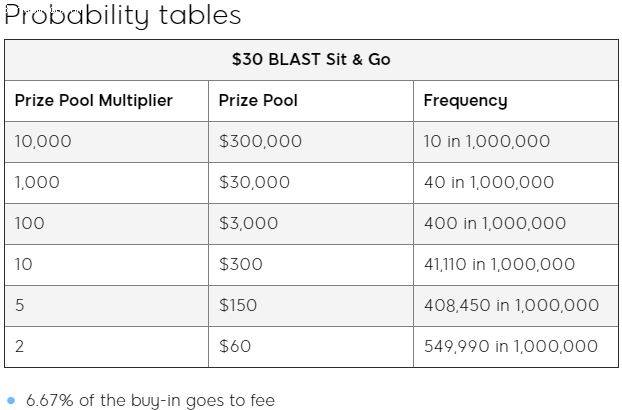Select the $300,000 prize pool cell
622x410 pixels.
point(260,141)
